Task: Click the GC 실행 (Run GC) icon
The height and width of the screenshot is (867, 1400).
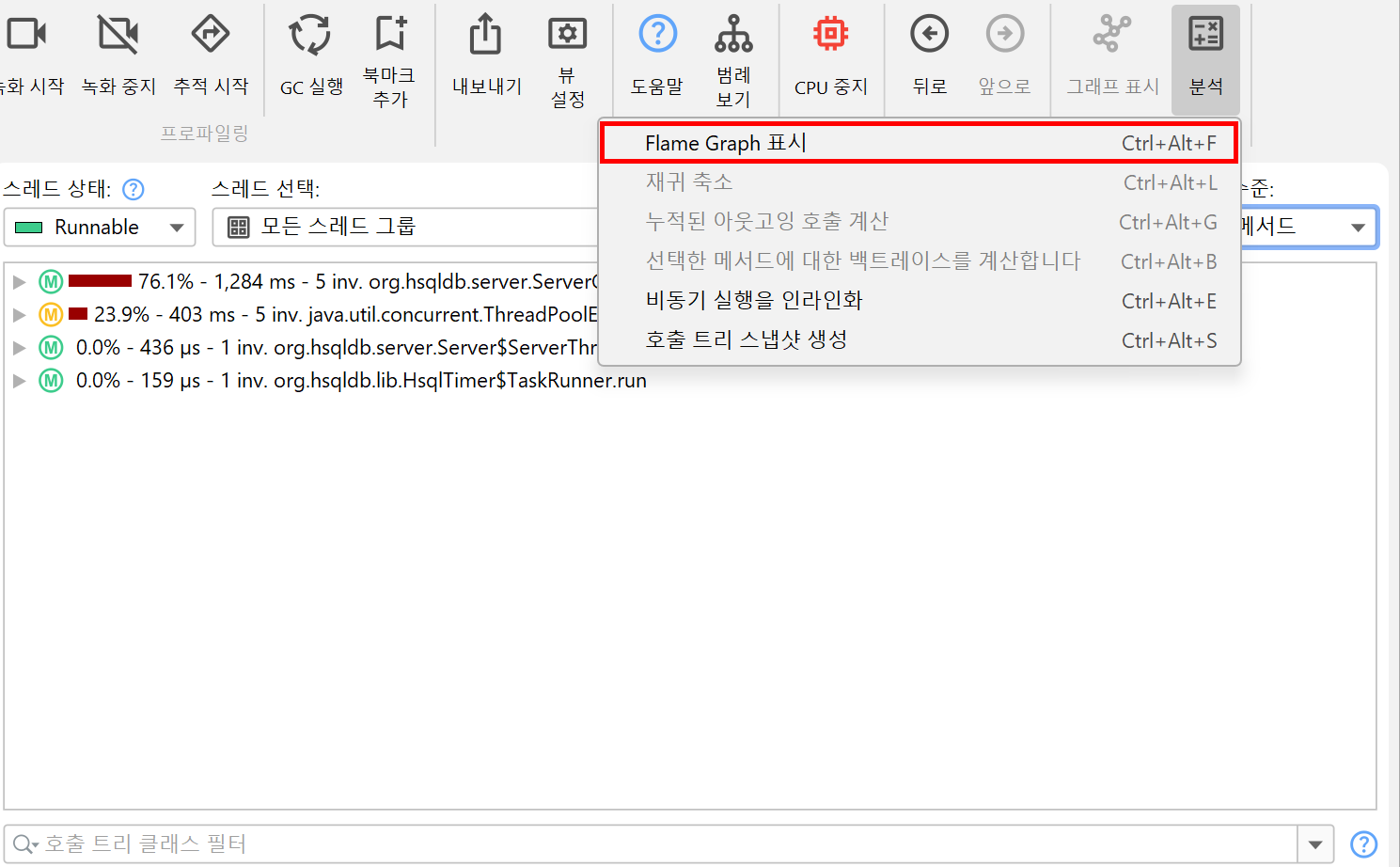Action: click(x=310, y=36)
